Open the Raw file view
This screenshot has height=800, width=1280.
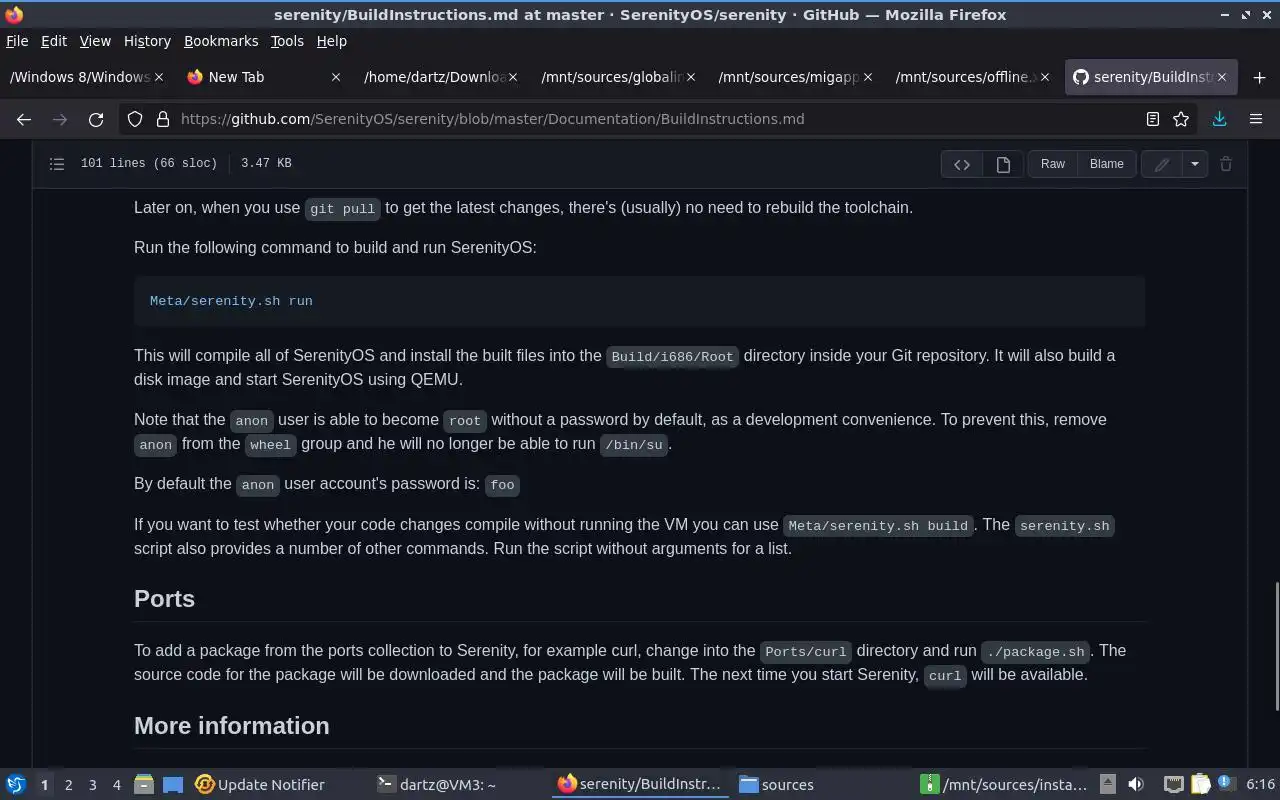click(x=1053, y=164)
